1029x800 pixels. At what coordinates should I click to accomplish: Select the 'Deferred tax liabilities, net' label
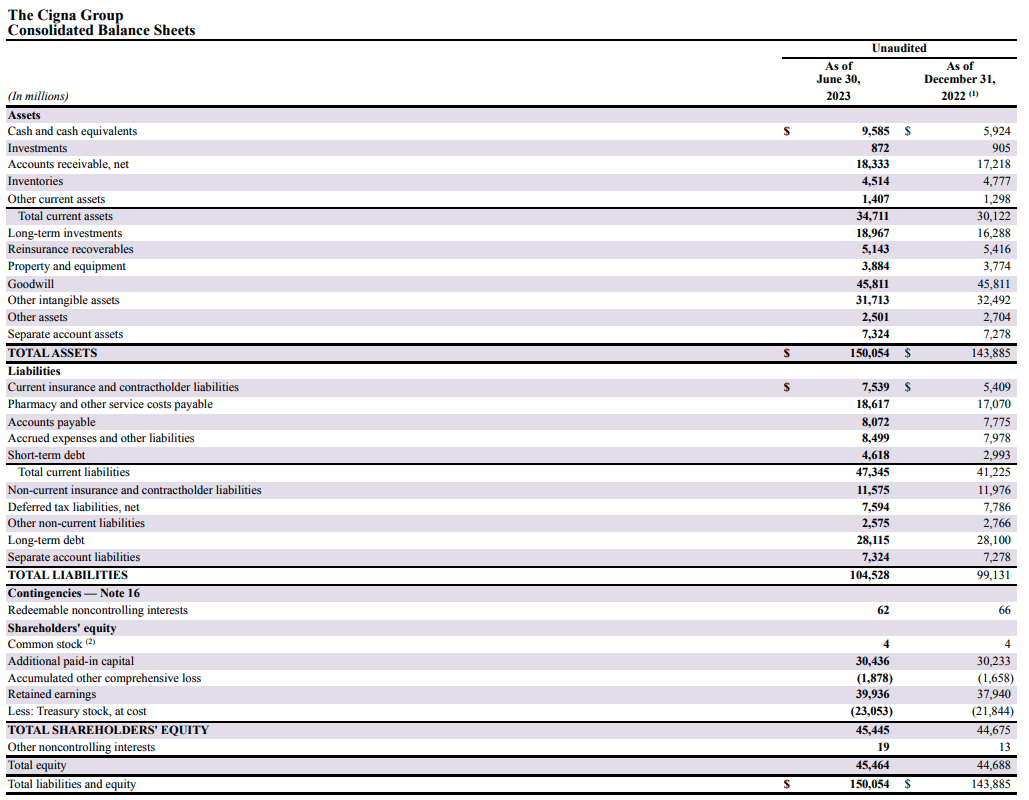[74, 507]
